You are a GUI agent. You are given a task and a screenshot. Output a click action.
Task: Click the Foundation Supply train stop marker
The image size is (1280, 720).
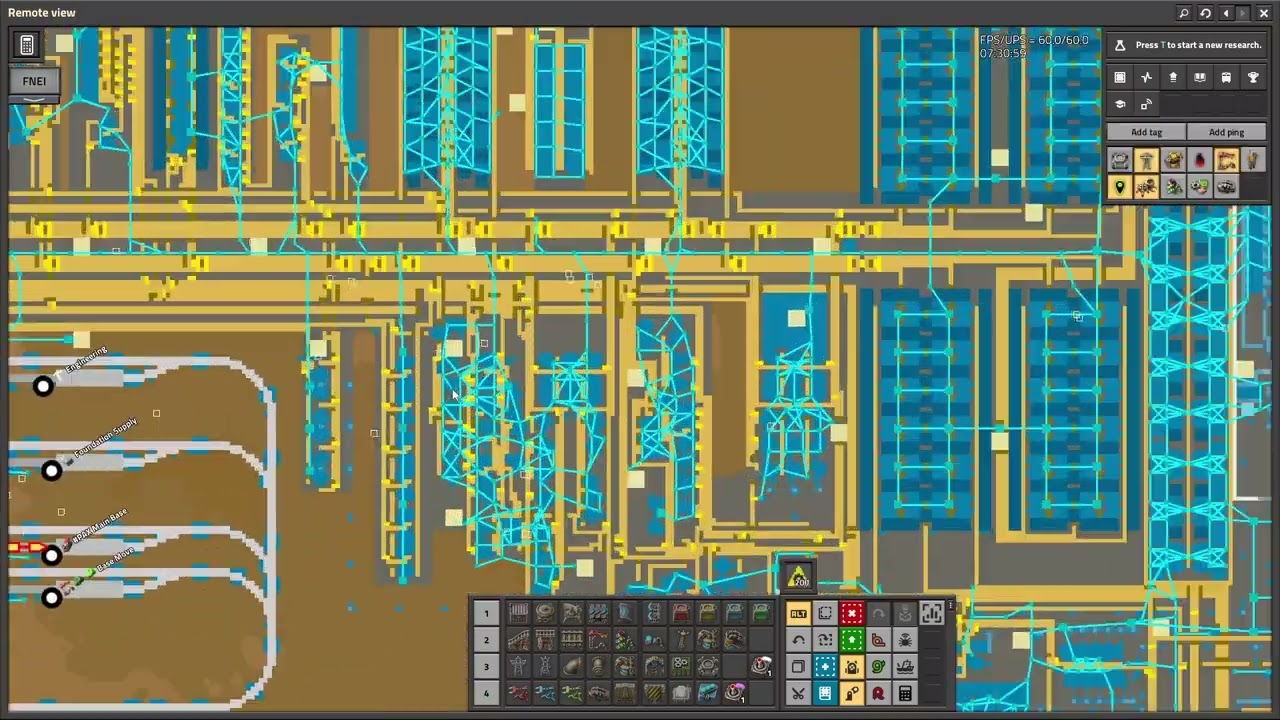[51, 470]
